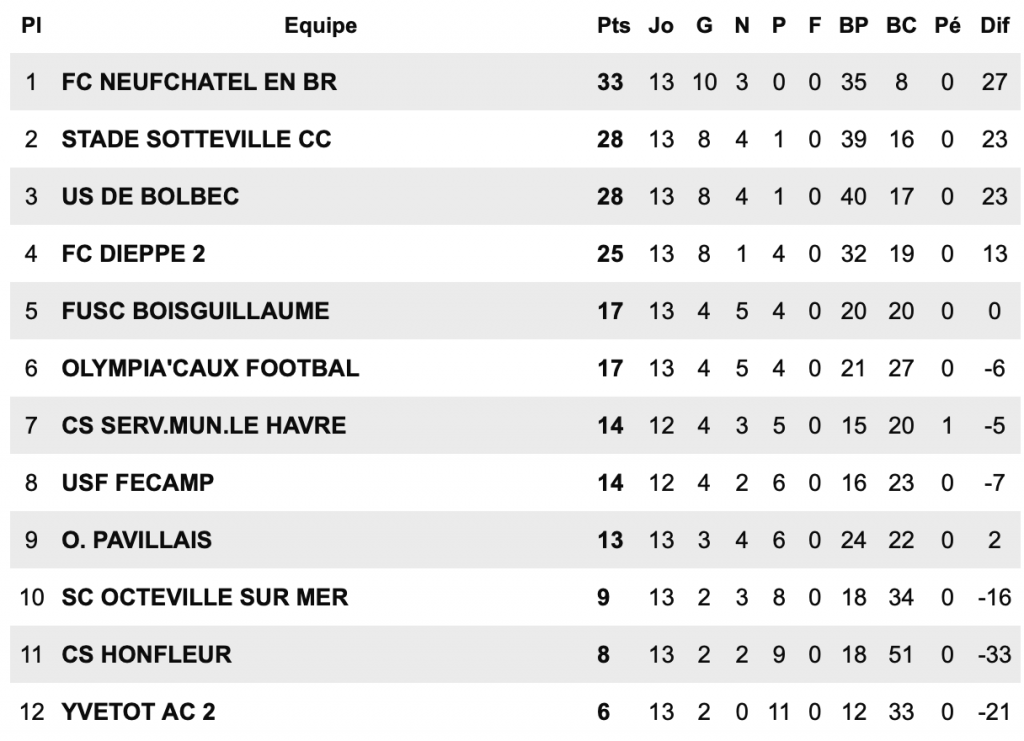Select the US DE BOLBEC team name

[x=150, y=196]
